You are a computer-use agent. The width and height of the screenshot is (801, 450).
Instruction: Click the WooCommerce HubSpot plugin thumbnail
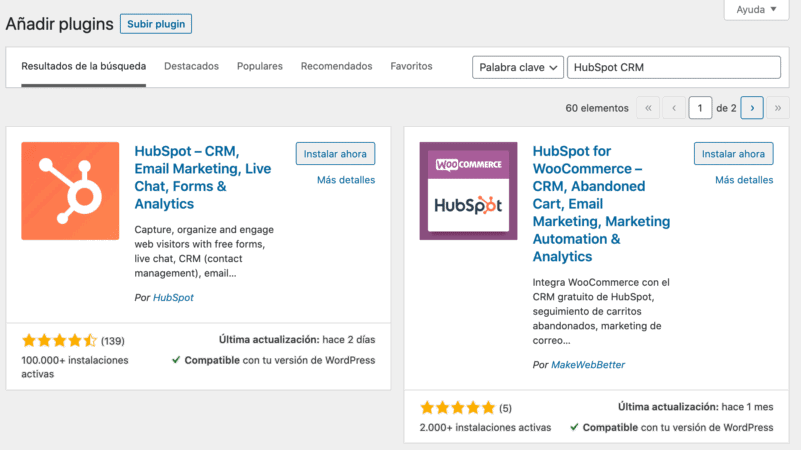(x=468, y=191)
